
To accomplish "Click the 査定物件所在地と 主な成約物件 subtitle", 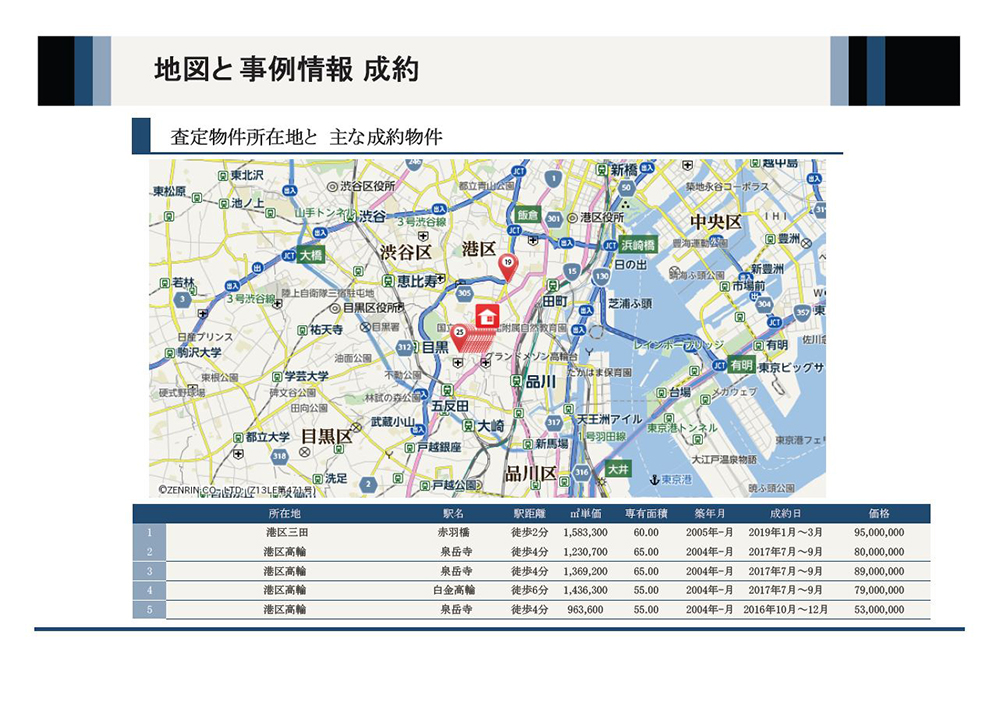I will (x=306, y=137).
